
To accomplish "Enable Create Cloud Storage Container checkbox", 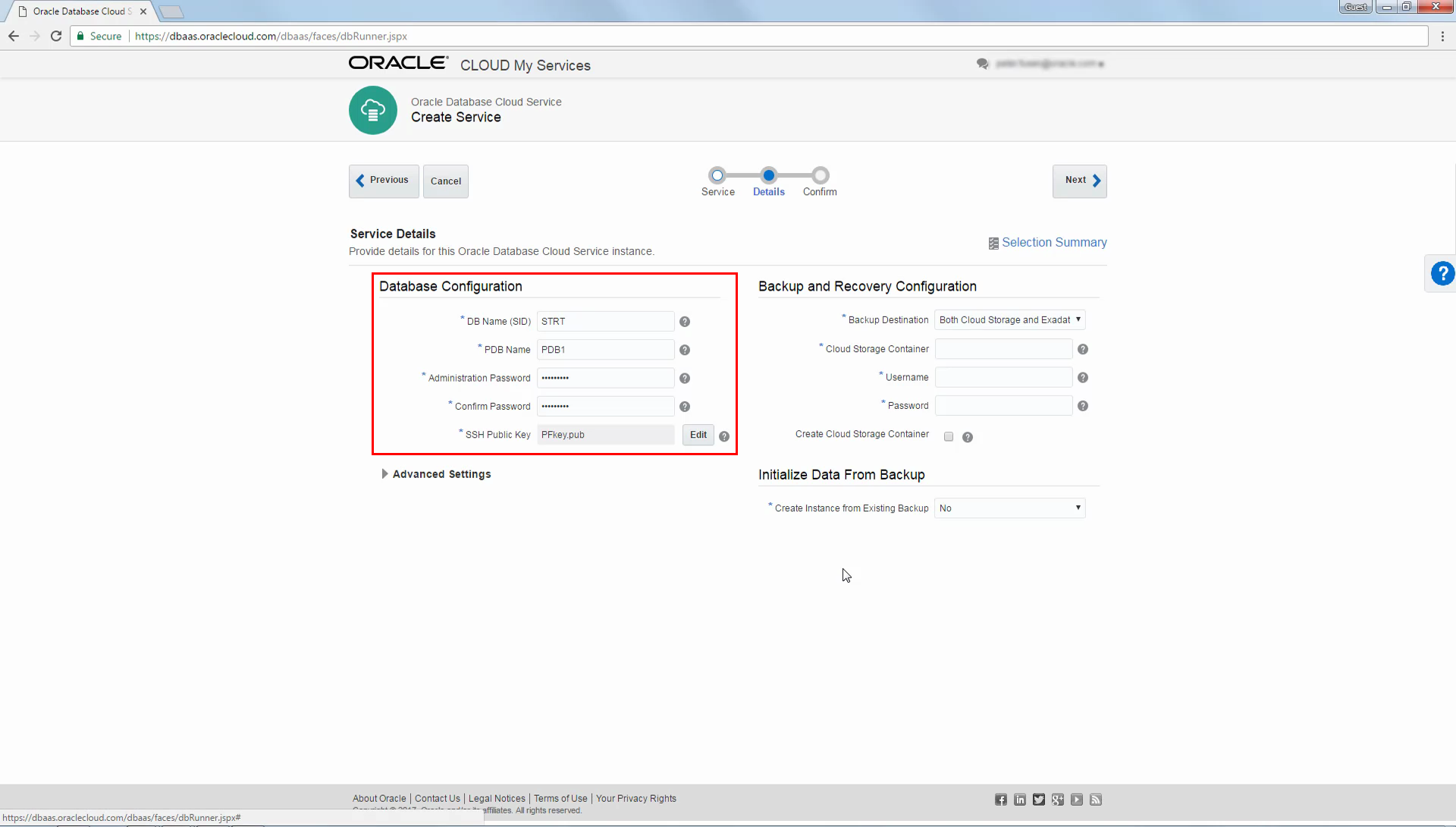I will [949, 436].
